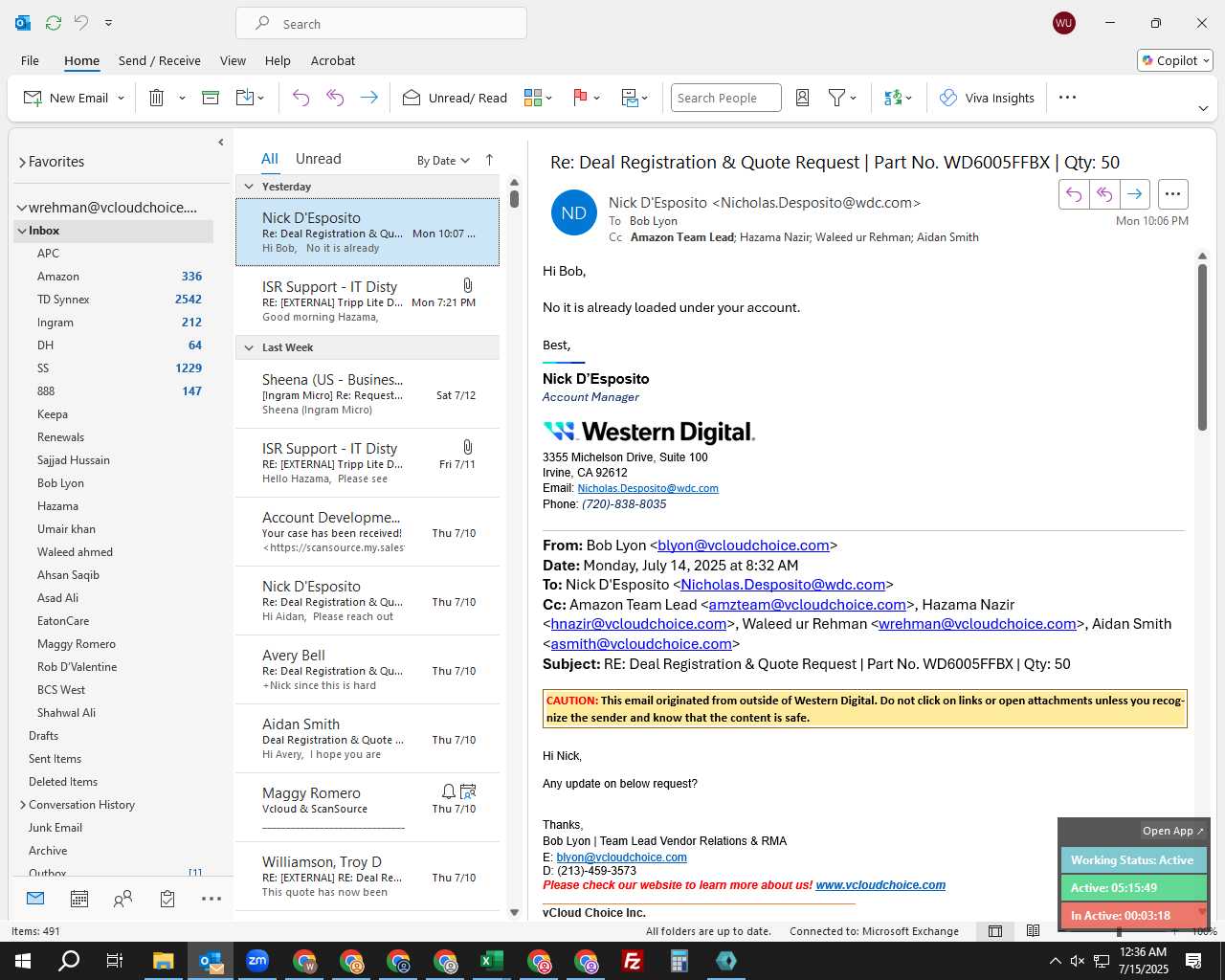Click the reading pane Reply button
The image size is (1225, 980).
click(1074, 194)
